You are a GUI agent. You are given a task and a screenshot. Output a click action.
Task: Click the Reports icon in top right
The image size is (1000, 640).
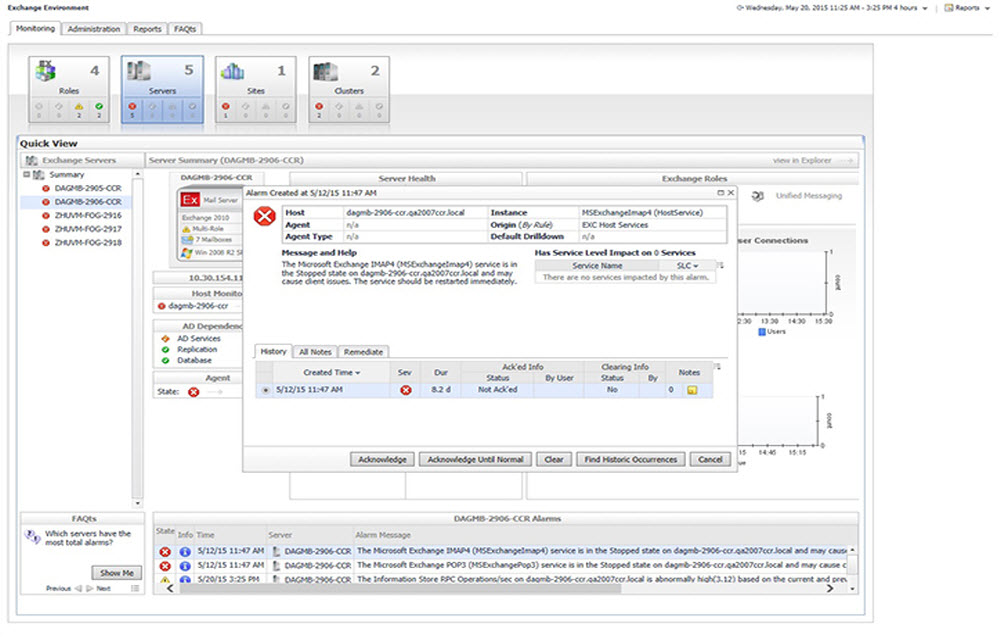(948, 8)
